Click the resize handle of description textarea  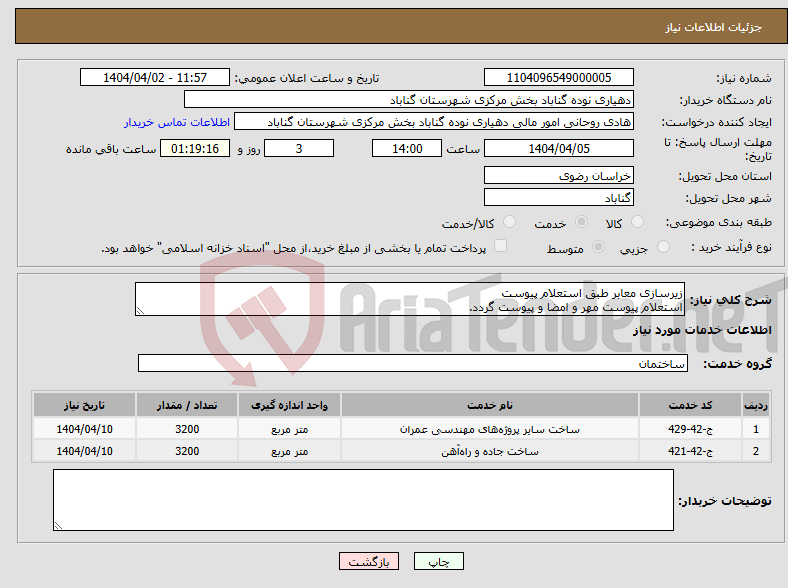140,311
